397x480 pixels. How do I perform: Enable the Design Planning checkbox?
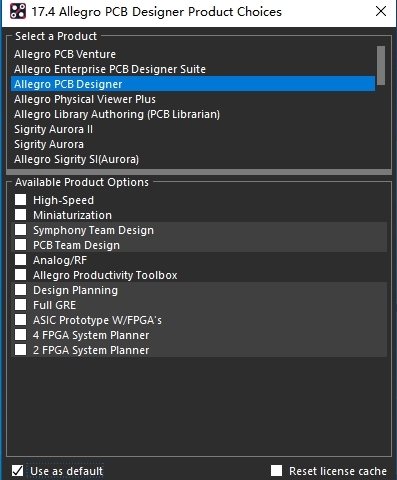tap(20, 290)
